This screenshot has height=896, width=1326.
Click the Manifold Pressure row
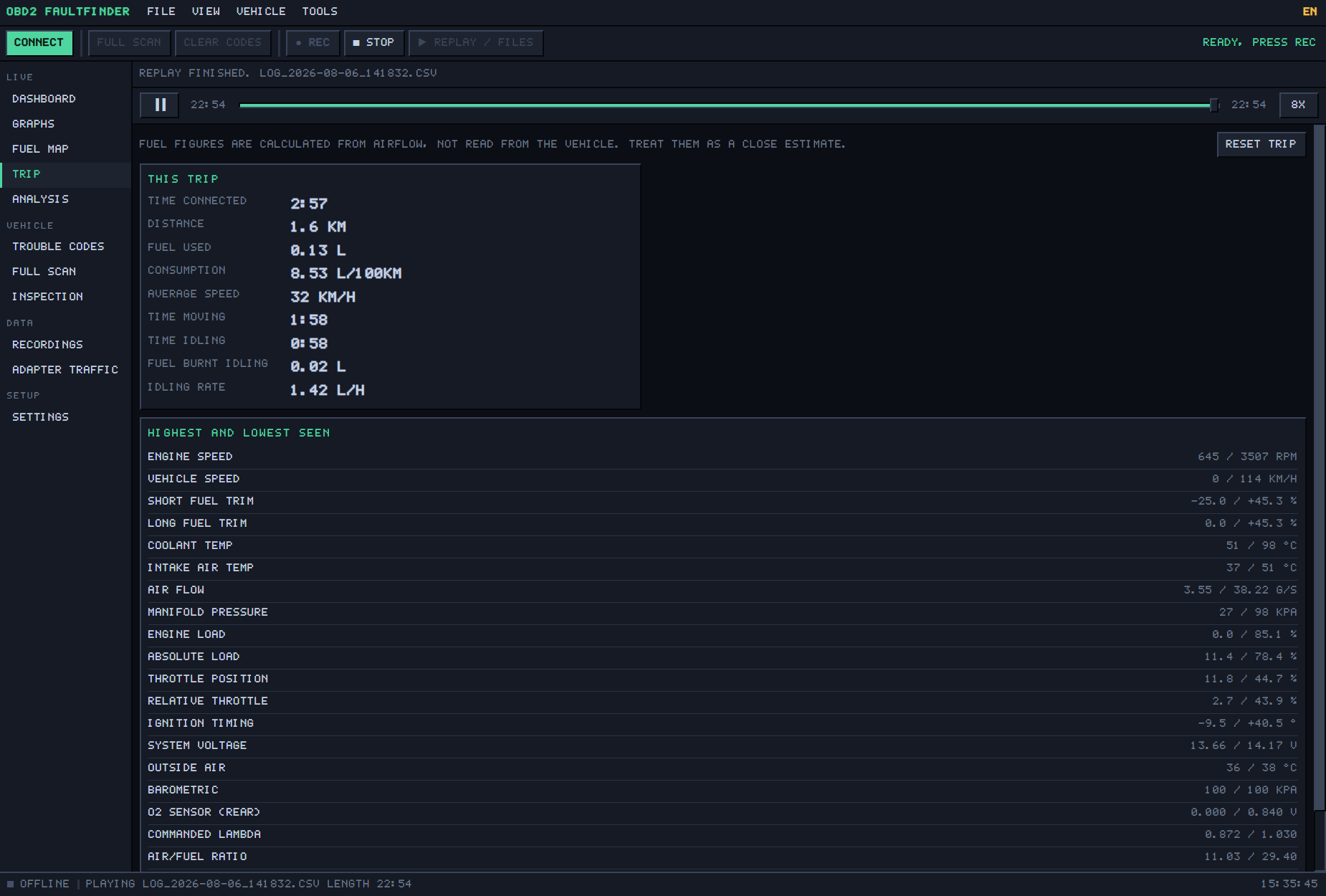[722, 612]
